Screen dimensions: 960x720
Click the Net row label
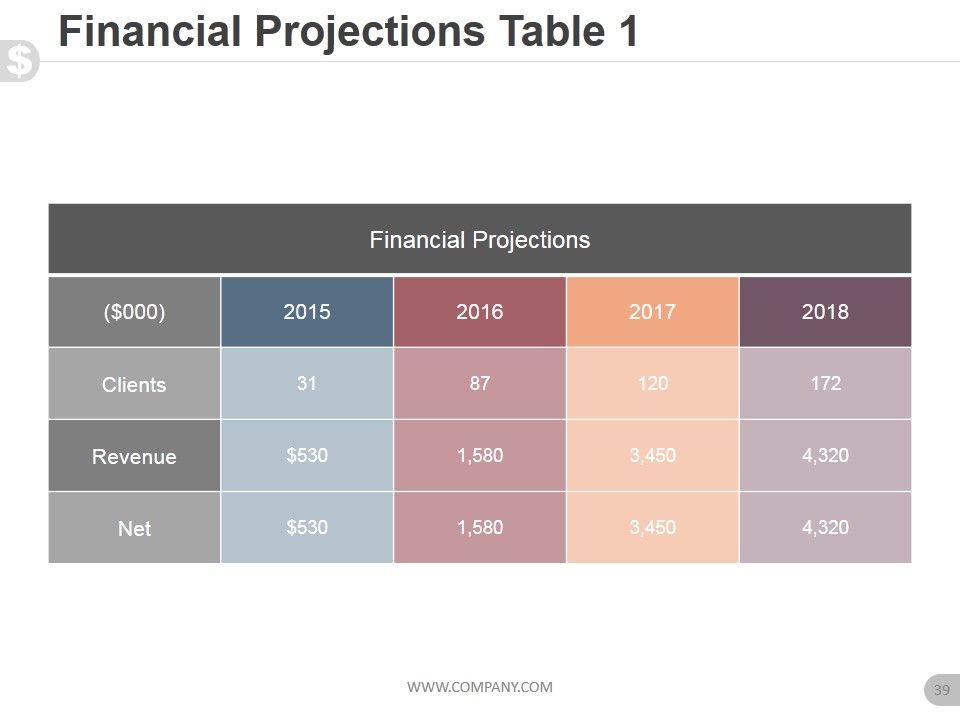pos(134,528)
